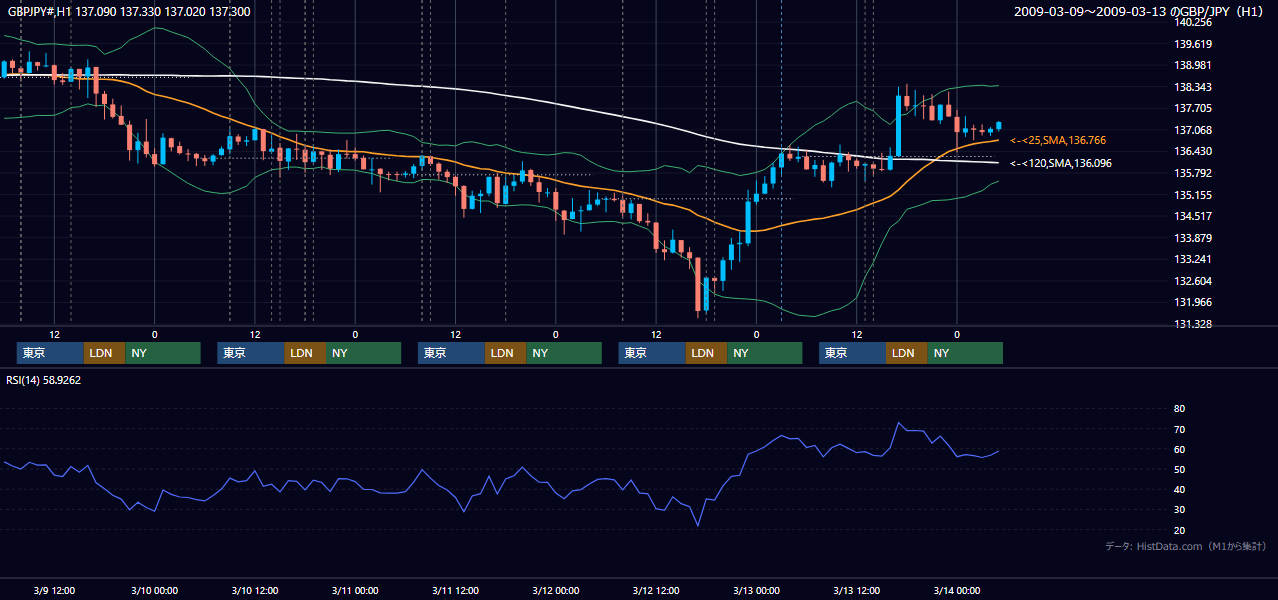The height and width of the screenshot is (600, 1278).
Task: Click the 137.705 price axis label
Action: [x=1193, y=108]
